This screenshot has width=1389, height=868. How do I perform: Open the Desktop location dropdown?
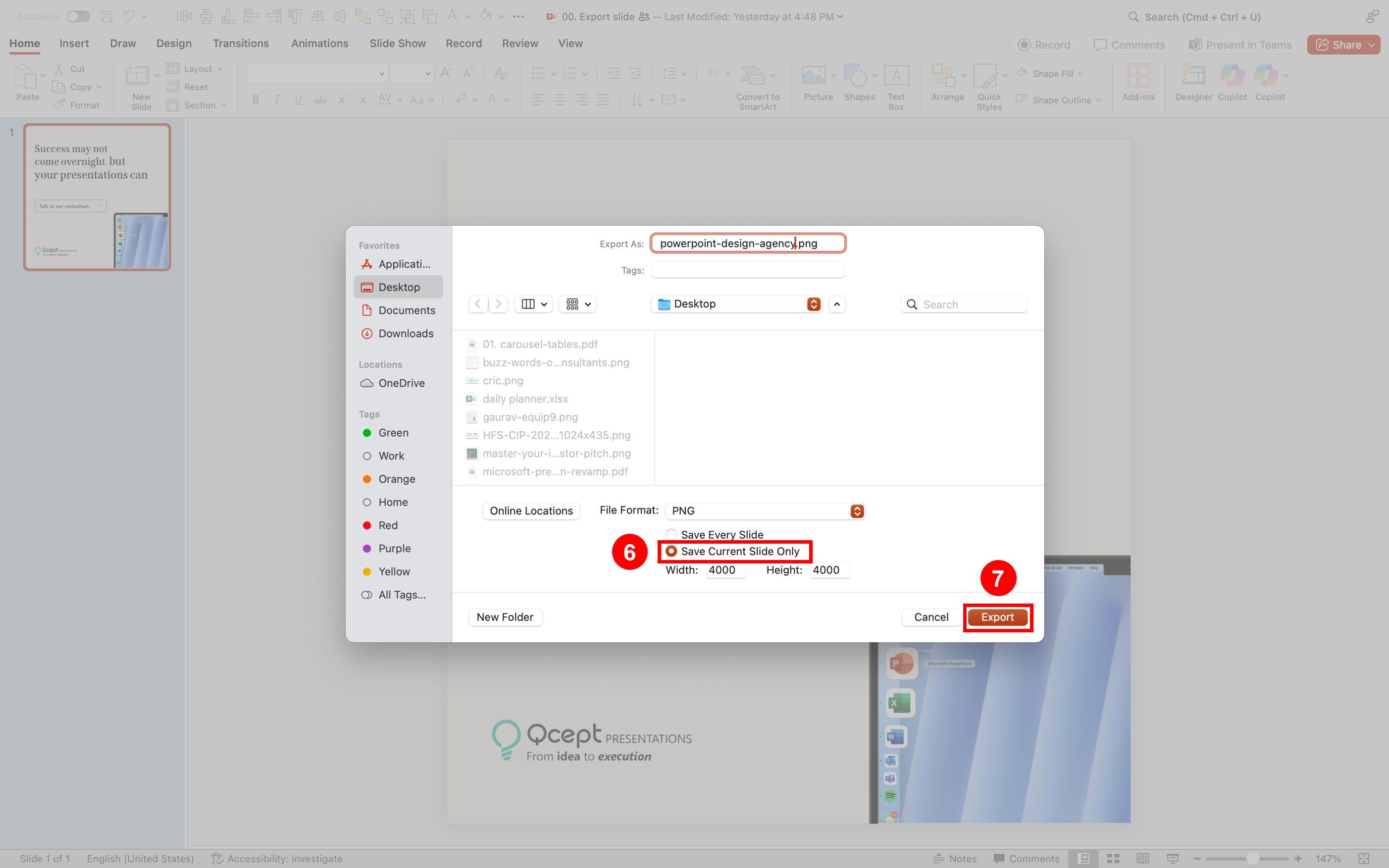point(736,304)
